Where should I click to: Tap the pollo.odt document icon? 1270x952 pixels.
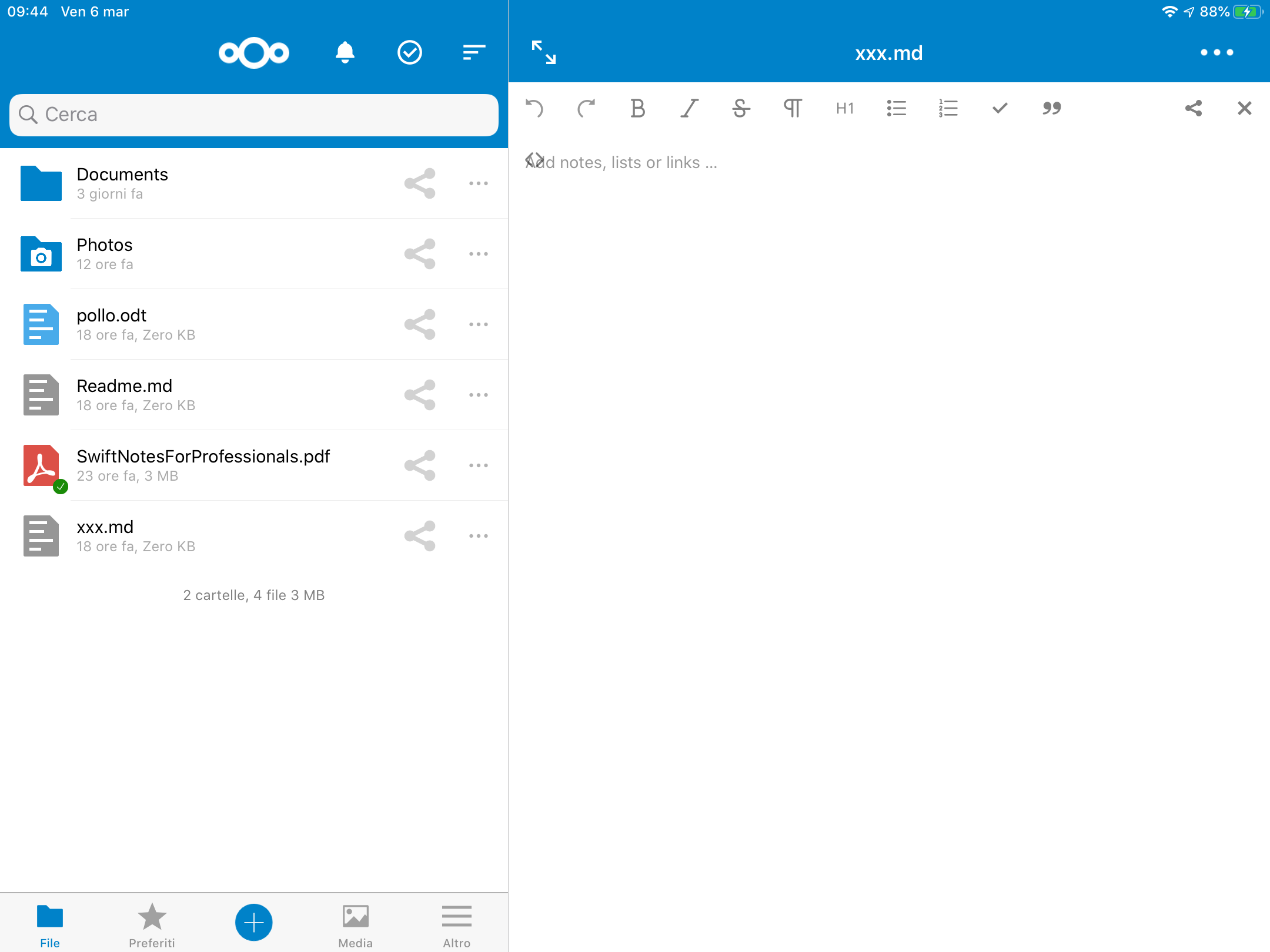pyautogui.click(x=41, y=324)
